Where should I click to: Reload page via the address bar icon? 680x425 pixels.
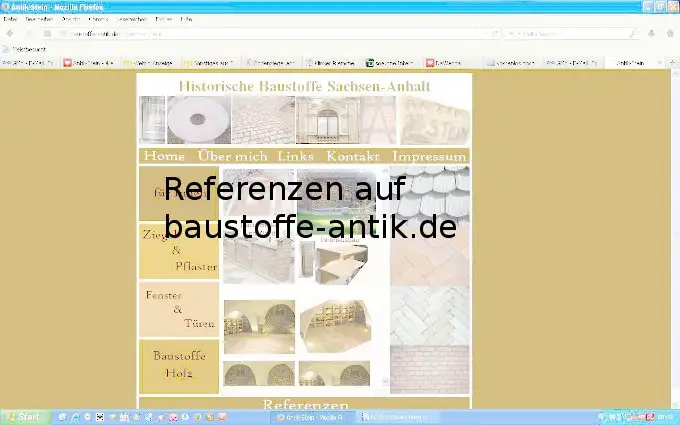click(x=495, y=34)
